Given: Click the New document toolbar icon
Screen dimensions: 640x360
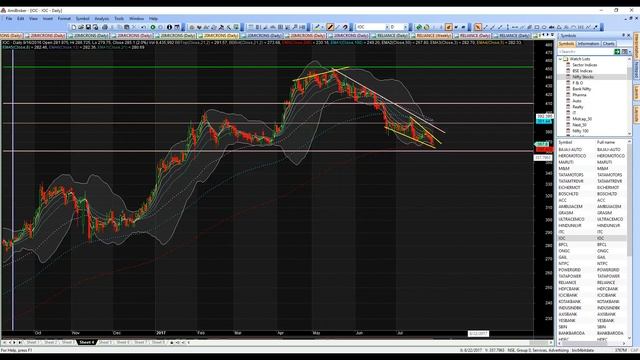Looking at the screenshot, I should point(74,27).
